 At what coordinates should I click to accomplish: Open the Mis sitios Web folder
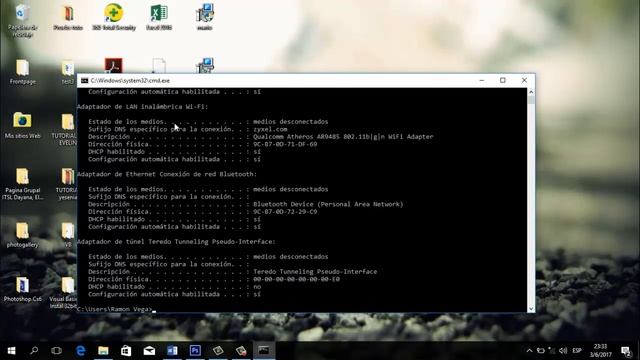(x=22, y=125)
